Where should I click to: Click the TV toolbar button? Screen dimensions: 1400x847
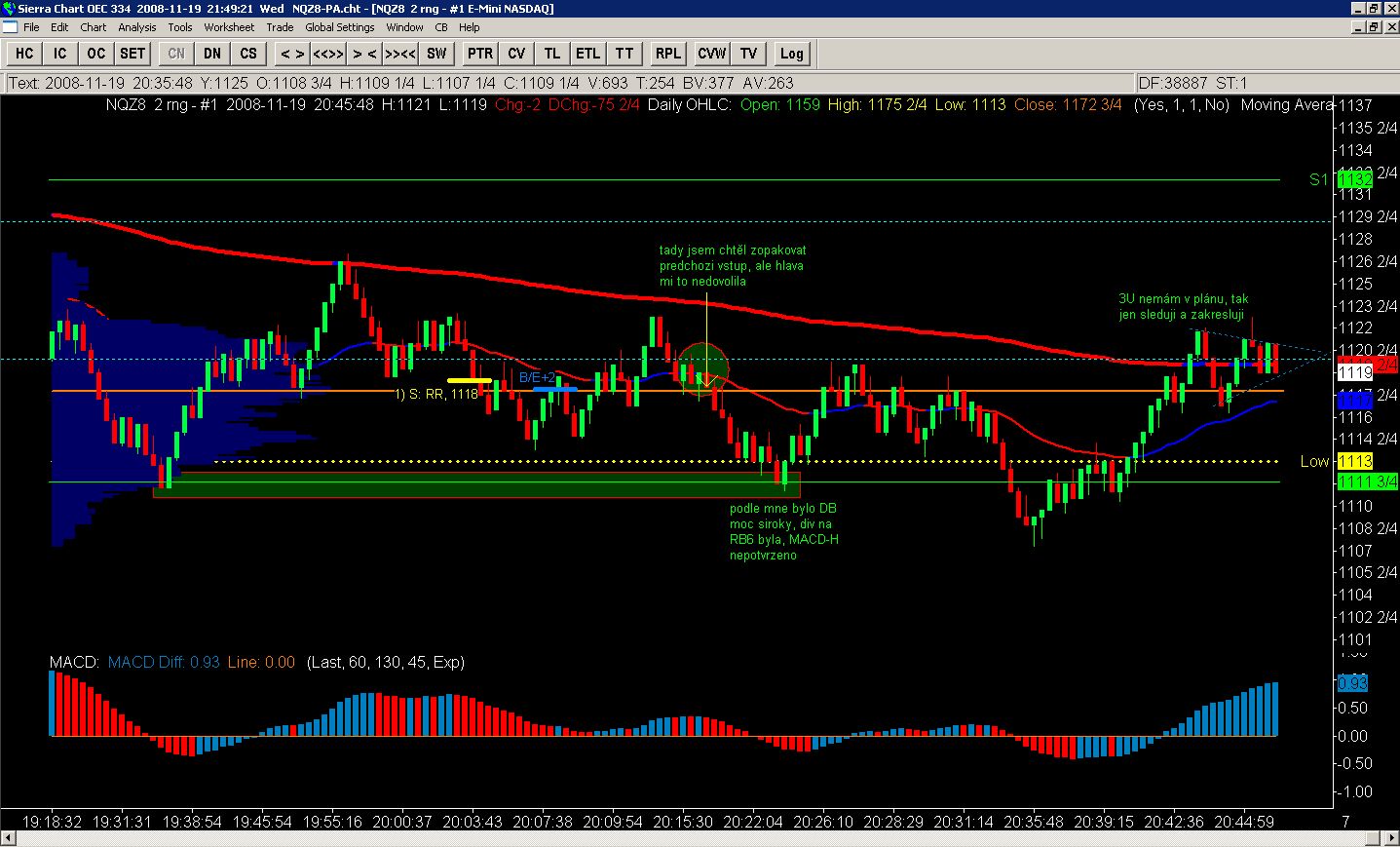748,54
